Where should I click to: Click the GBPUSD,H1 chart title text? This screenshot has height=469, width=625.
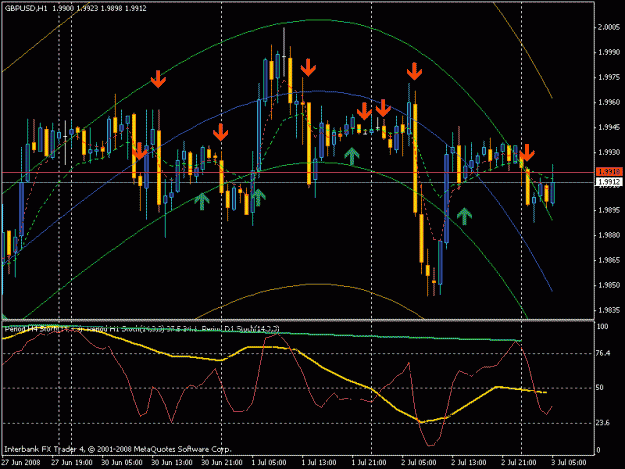26,8
